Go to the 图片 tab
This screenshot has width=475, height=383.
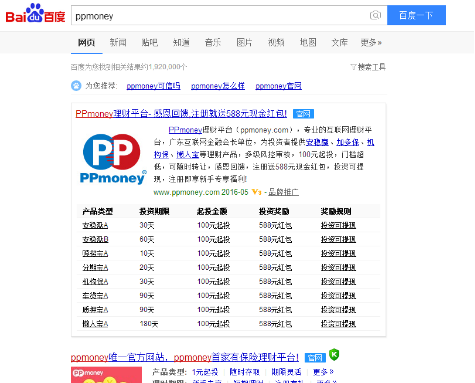(x=244, y=43)
